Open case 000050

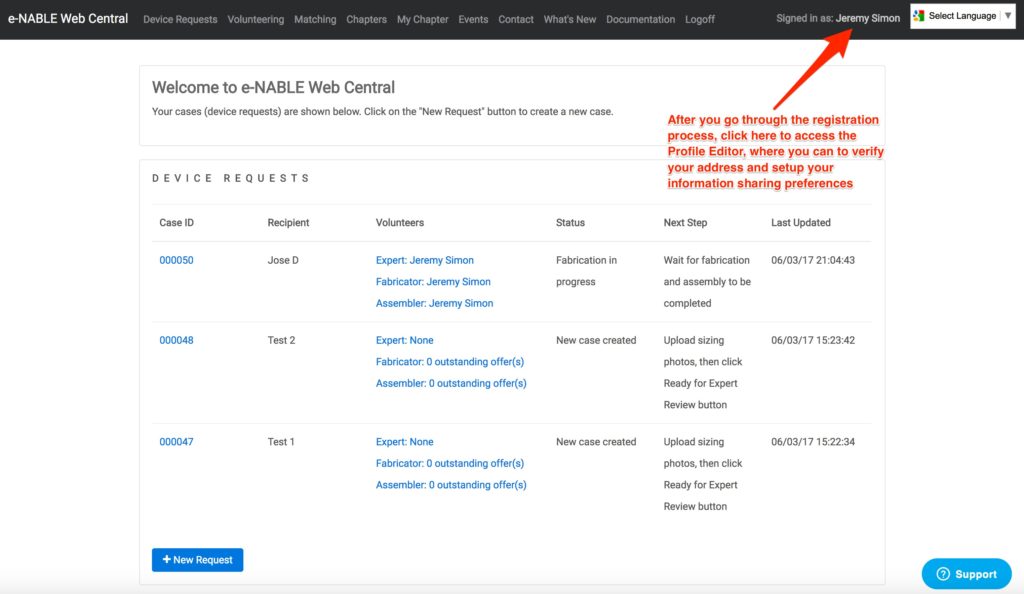pos(176,260)
